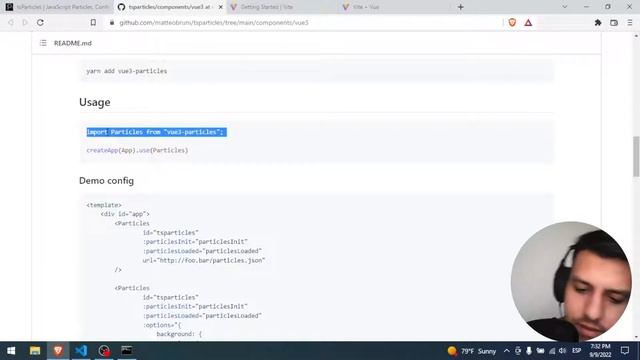This screenshot has height=360, width=640.
Task: Go back to the previous page
Action: 11,22
